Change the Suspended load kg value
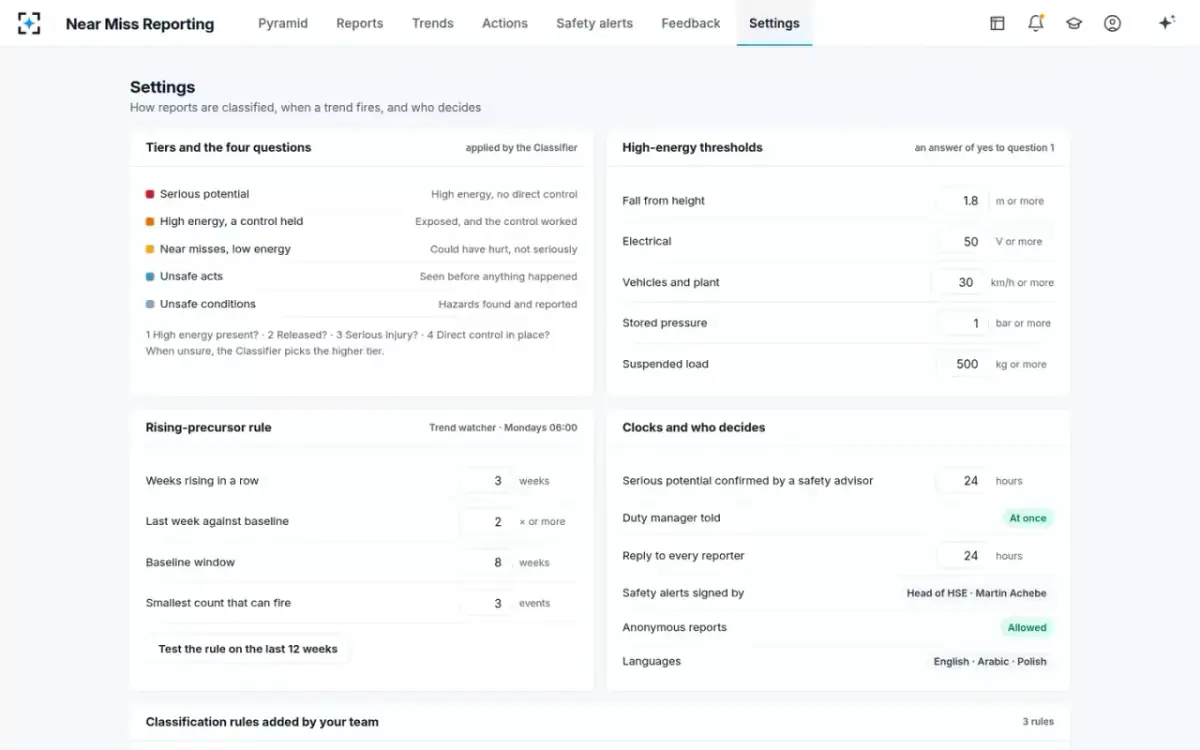This screenshot has width=1200, height=750. tap(962, 365)
